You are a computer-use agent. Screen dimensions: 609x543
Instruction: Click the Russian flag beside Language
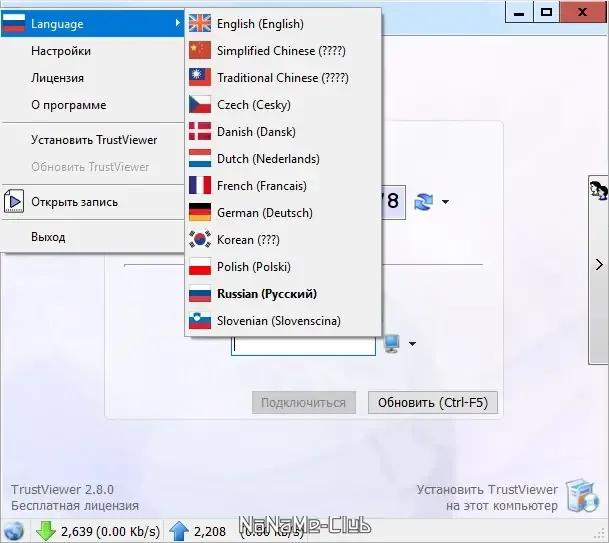(13, 23)
